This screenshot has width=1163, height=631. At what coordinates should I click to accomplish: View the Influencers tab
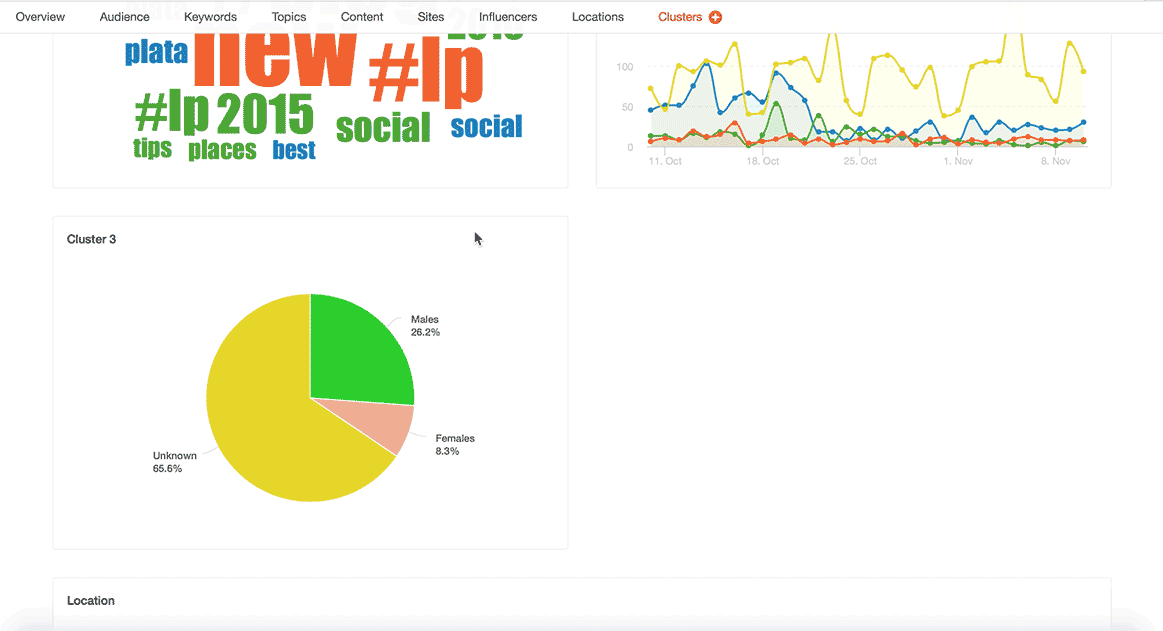(508, 17)
